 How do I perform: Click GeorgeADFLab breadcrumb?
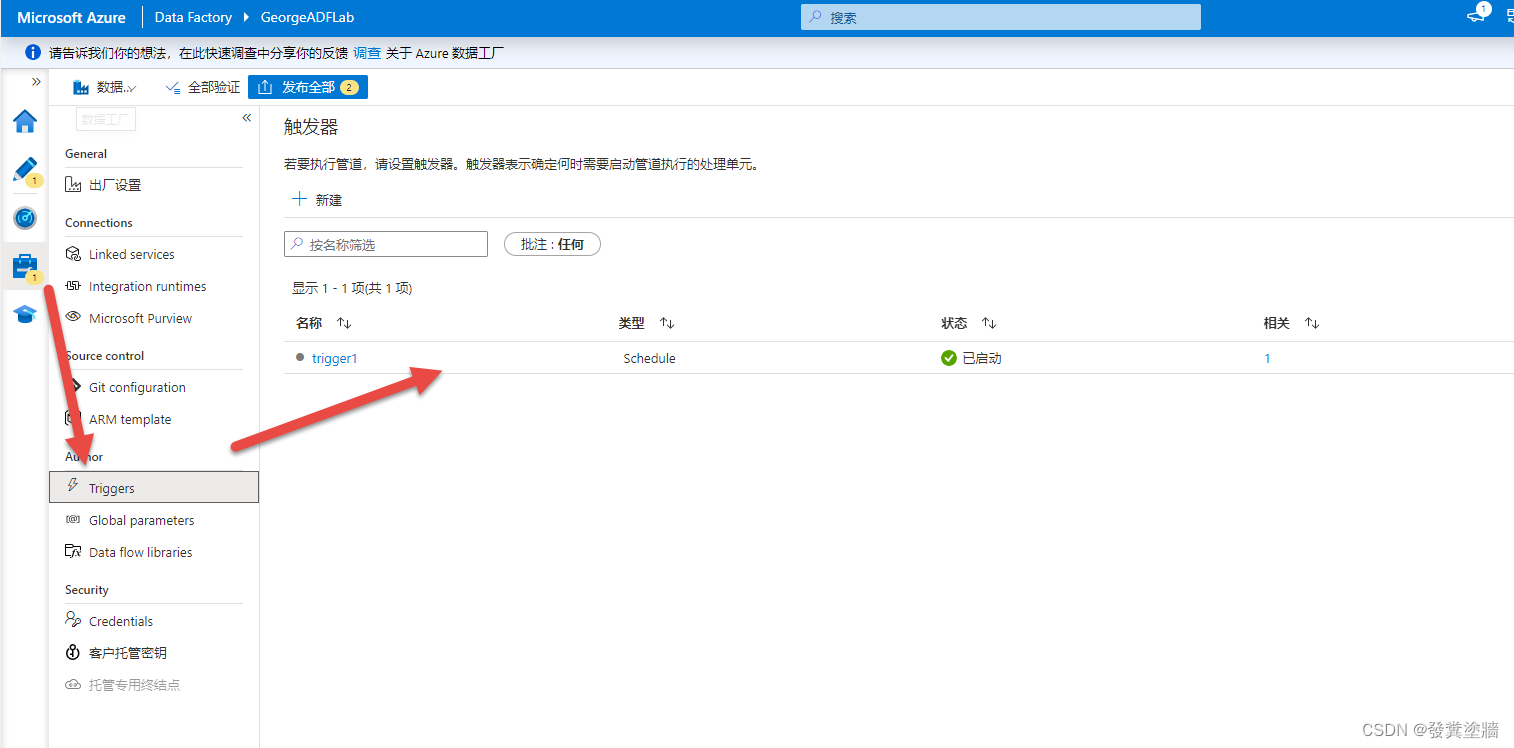click(x=307, y=18)
